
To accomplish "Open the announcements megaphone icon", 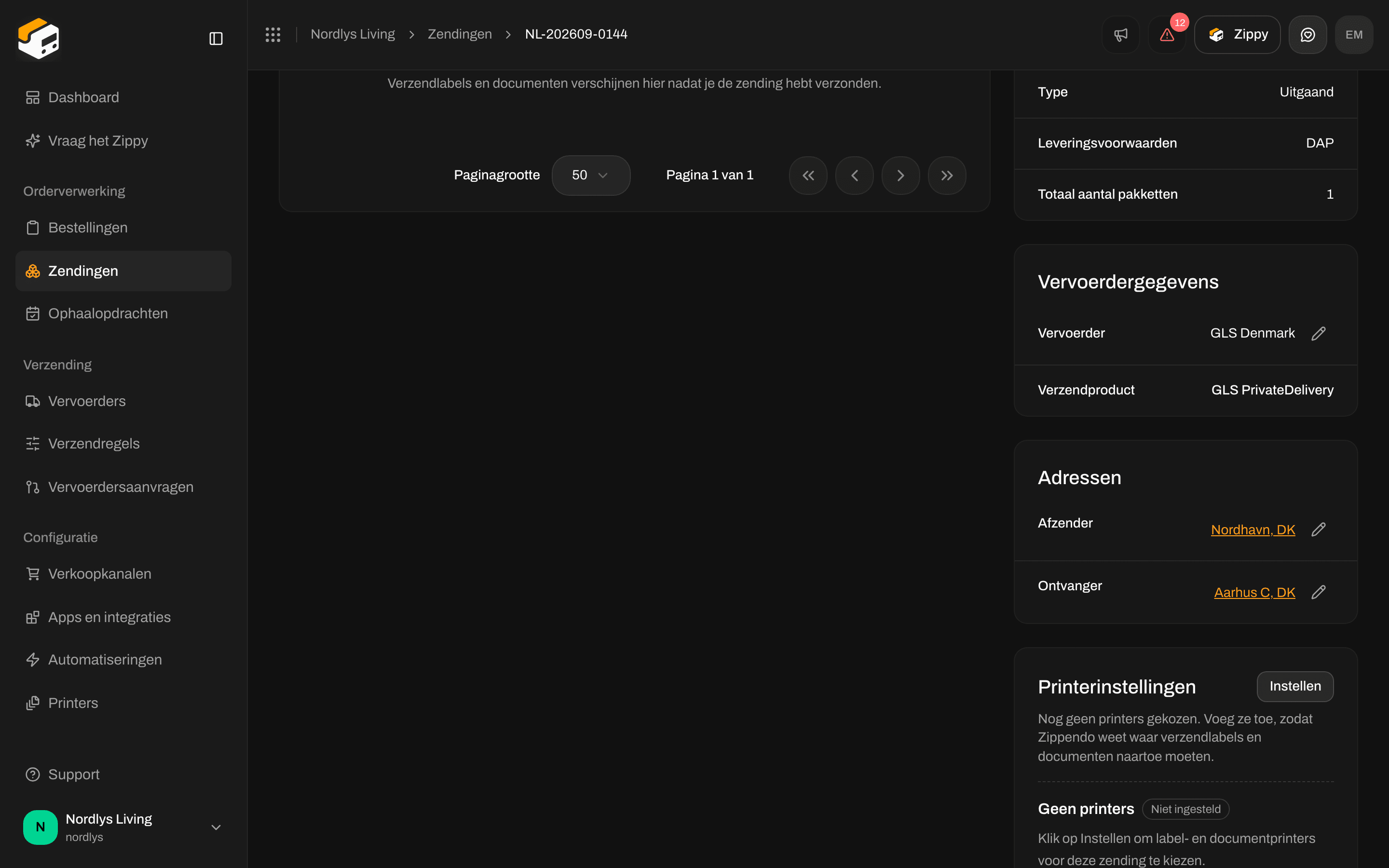I will click(1120, 35).
